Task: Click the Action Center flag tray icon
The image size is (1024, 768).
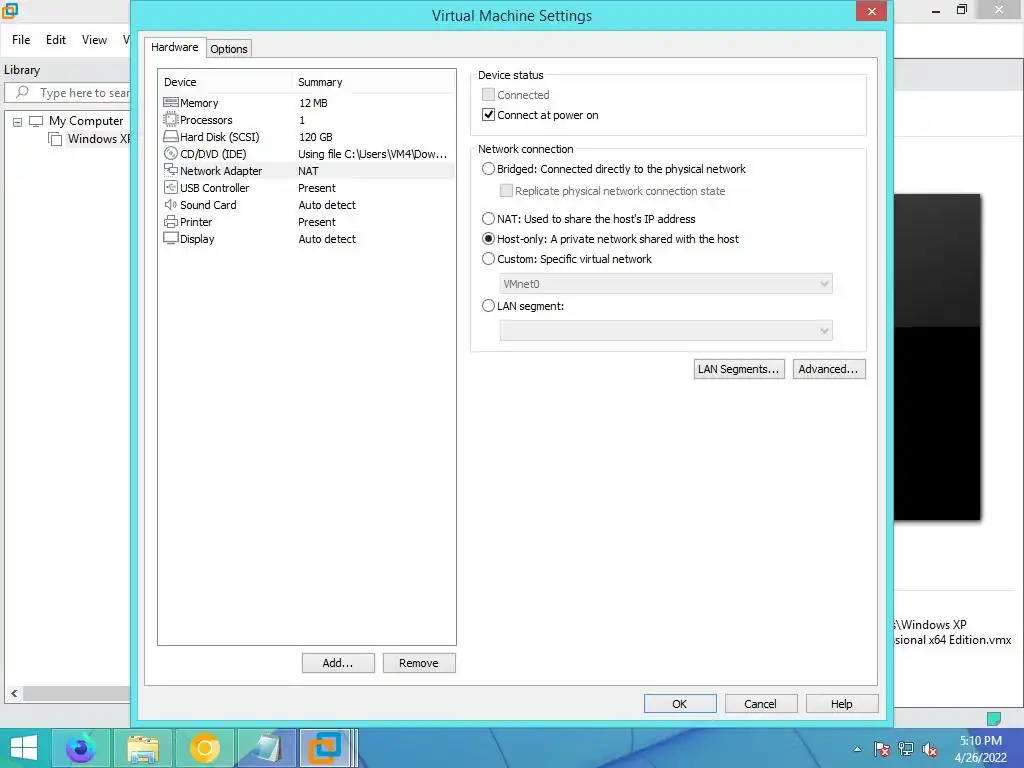Action: point(881,749)
